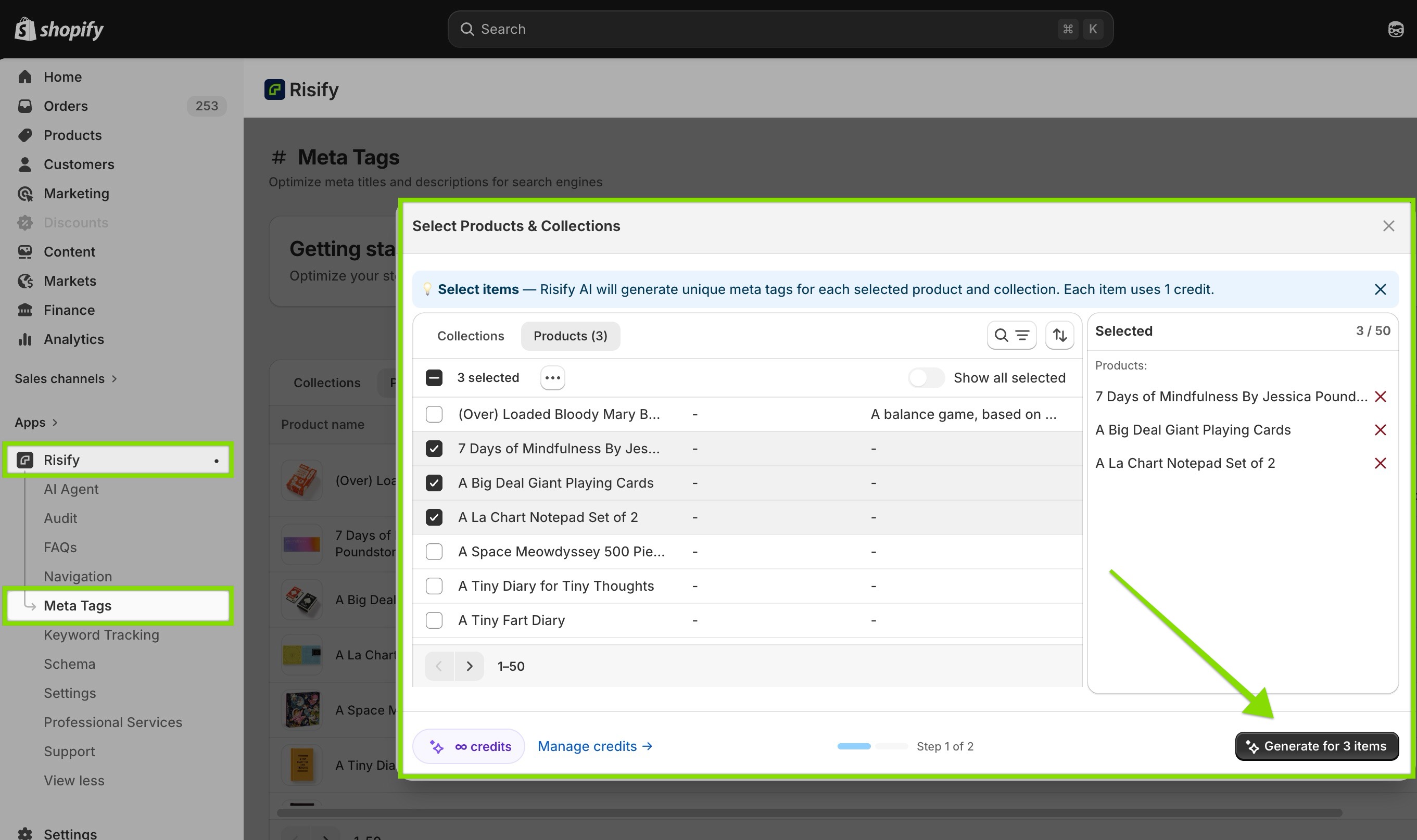Open Risify Settings submenu item

tap(70, 693)
